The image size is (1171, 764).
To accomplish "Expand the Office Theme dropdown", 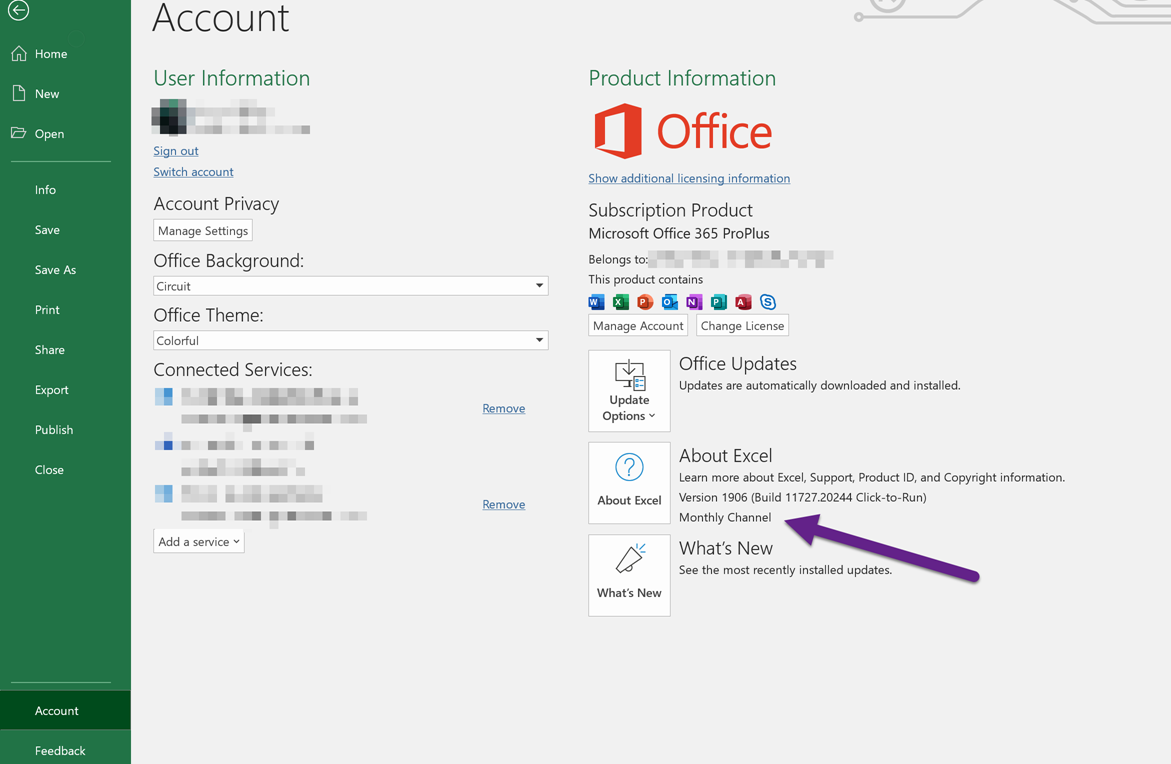I will click(350, 341).
